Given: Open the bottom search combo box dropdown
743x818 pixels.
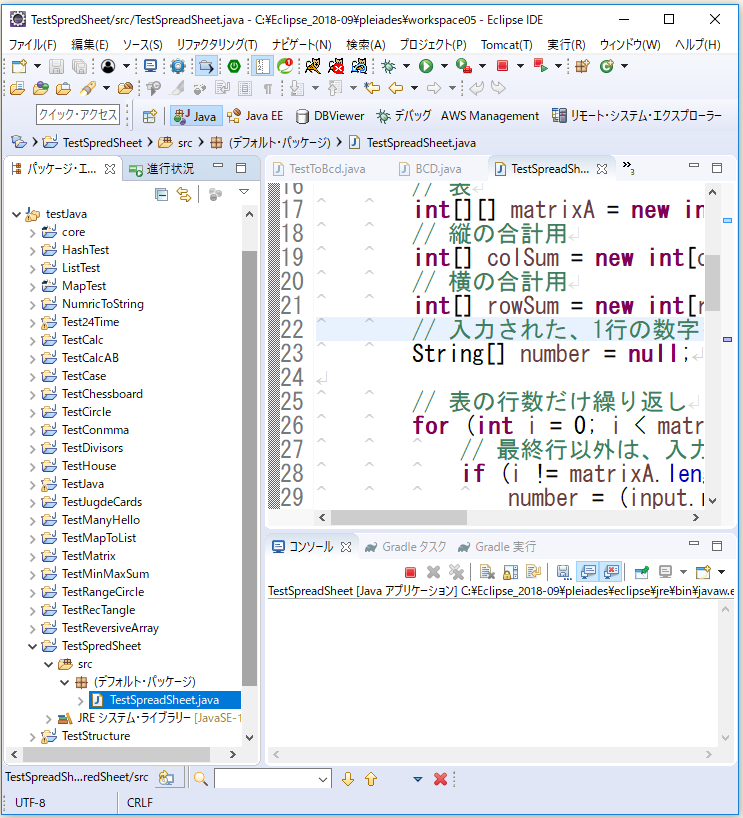Looking at the screenshot, I should click(x=323, y=779).
